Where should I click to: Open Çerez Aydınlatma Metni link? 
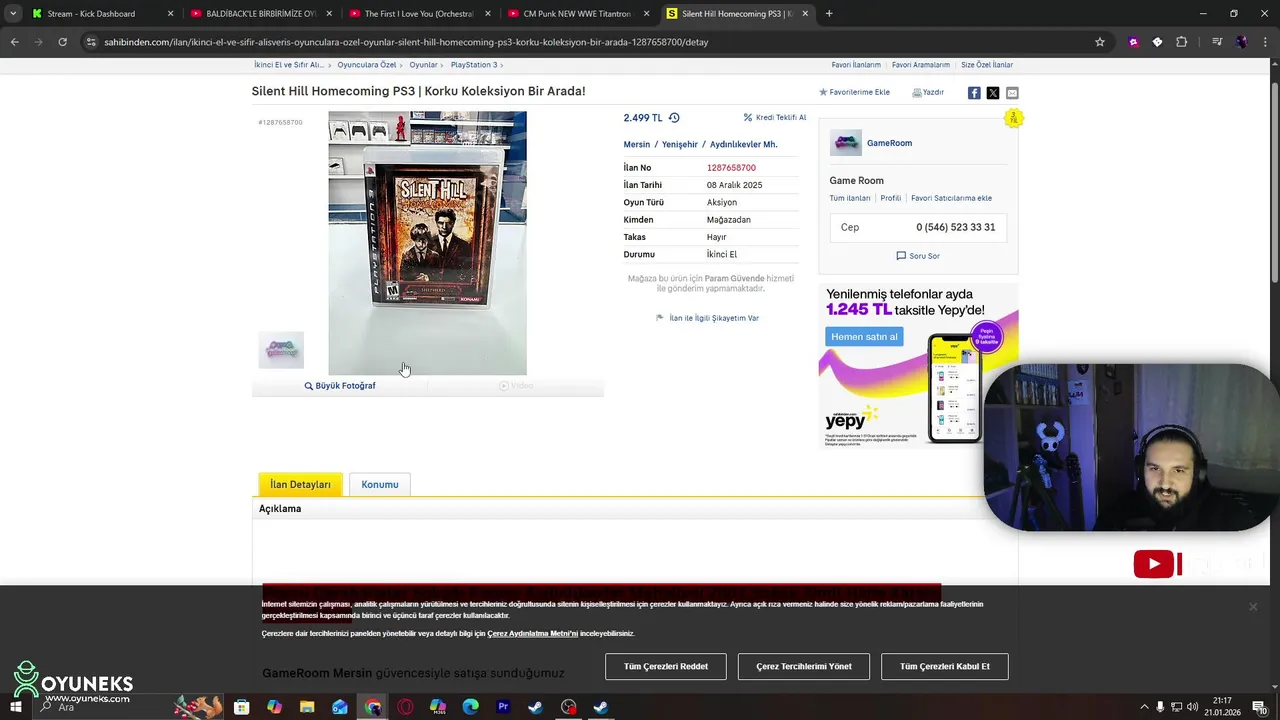pyautogui.click(x=532, y=633)
